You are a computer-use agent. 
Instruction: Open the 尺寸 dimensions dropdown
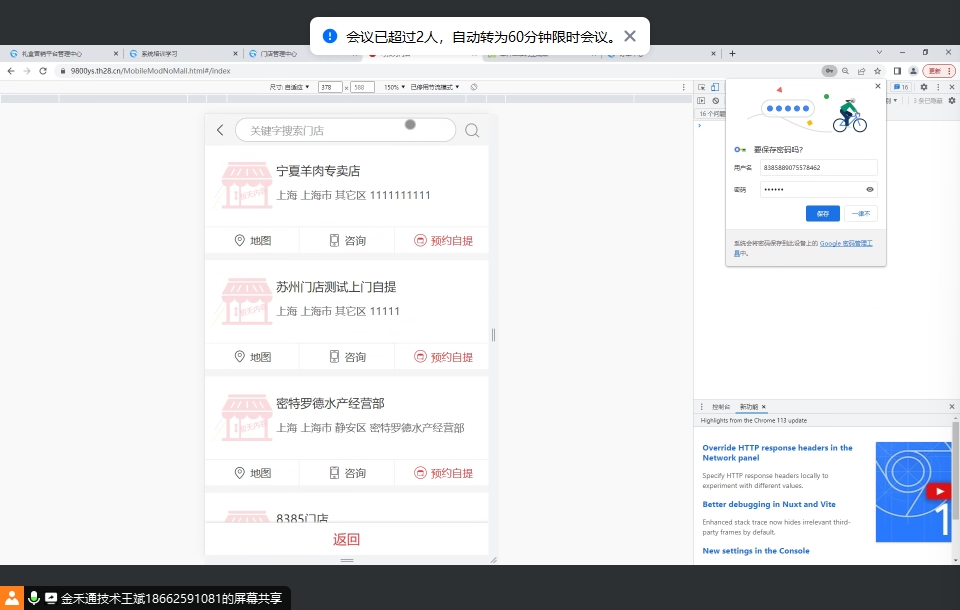(290, 88)
